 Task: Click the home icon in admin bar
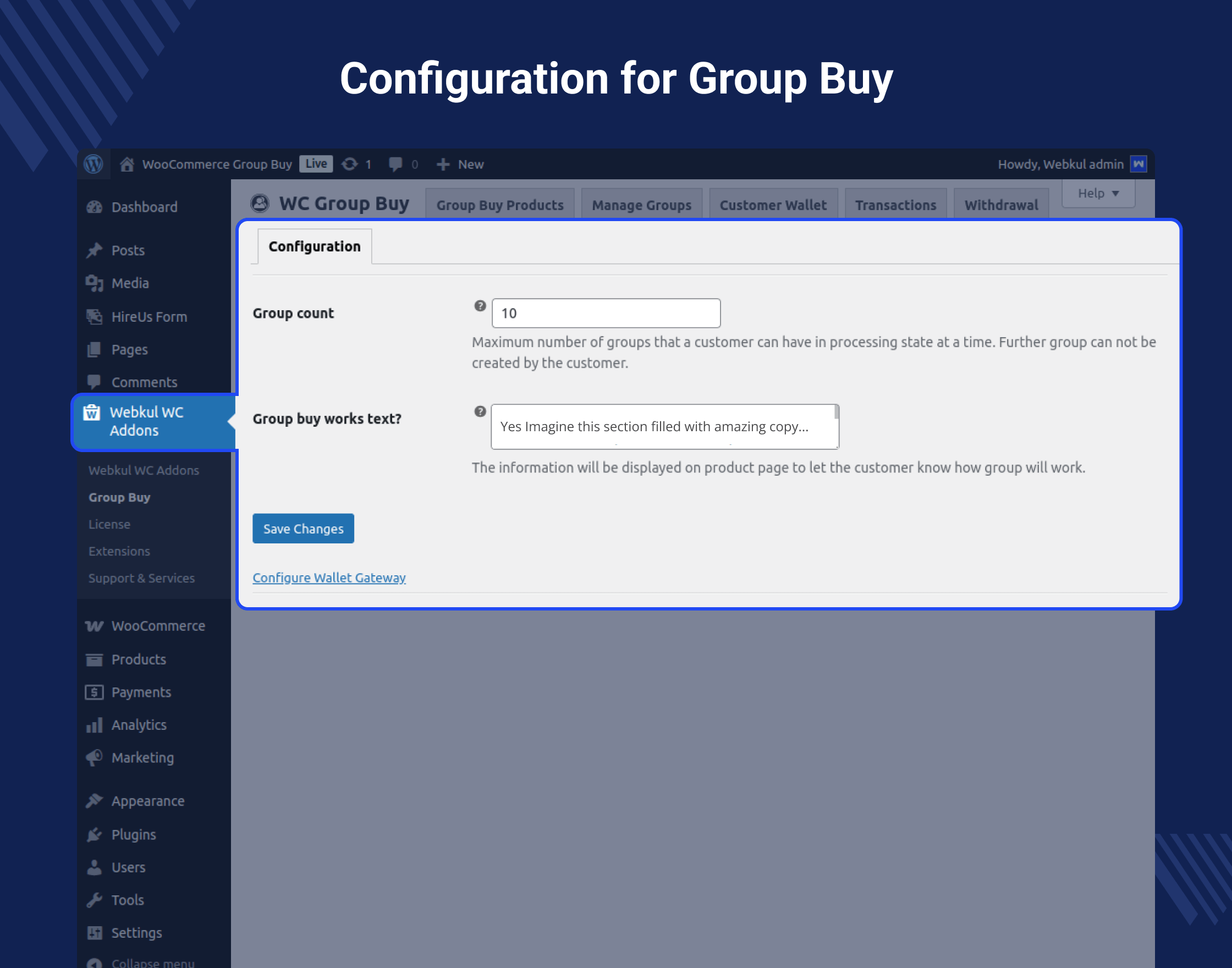127,164
